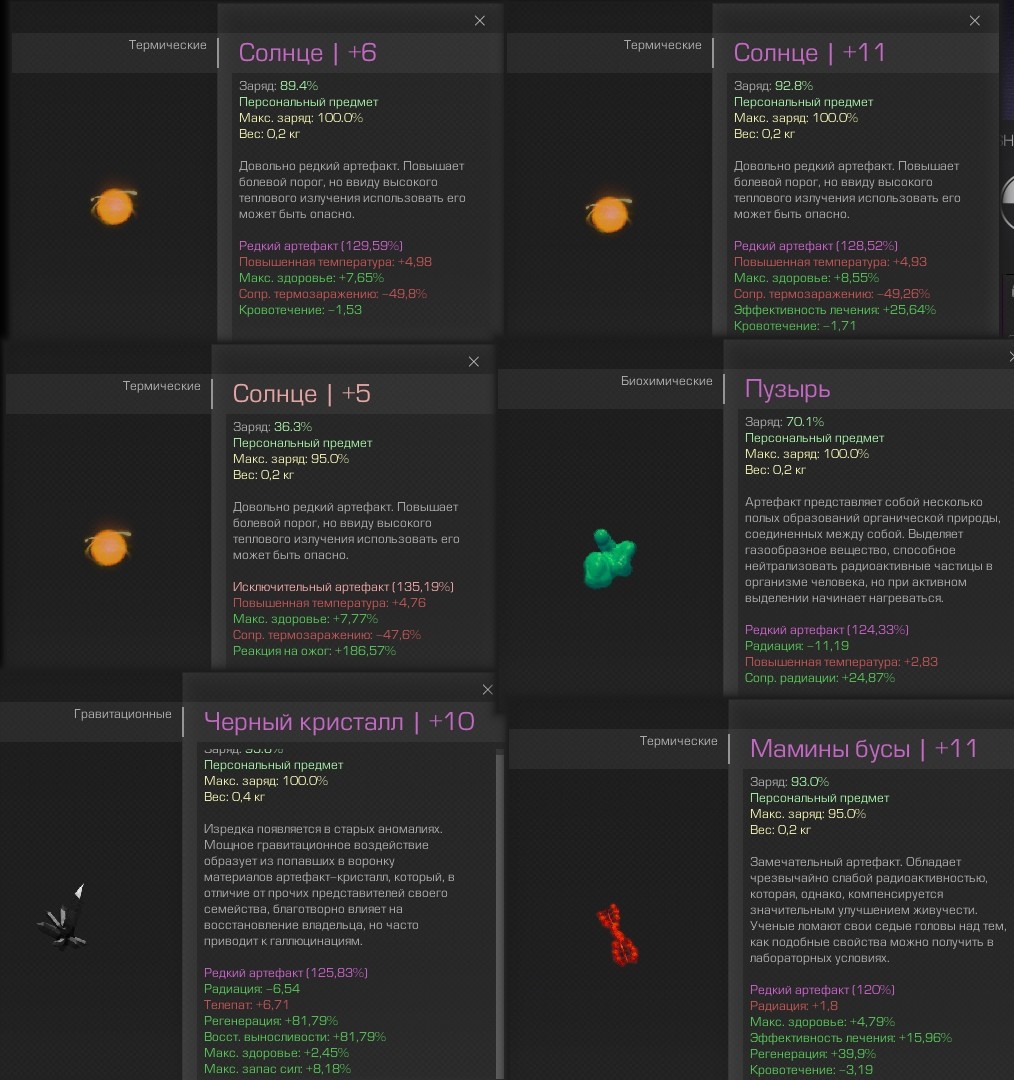
Task: Click "Кровотечение: -3,19"
Action: [811, 1070]
